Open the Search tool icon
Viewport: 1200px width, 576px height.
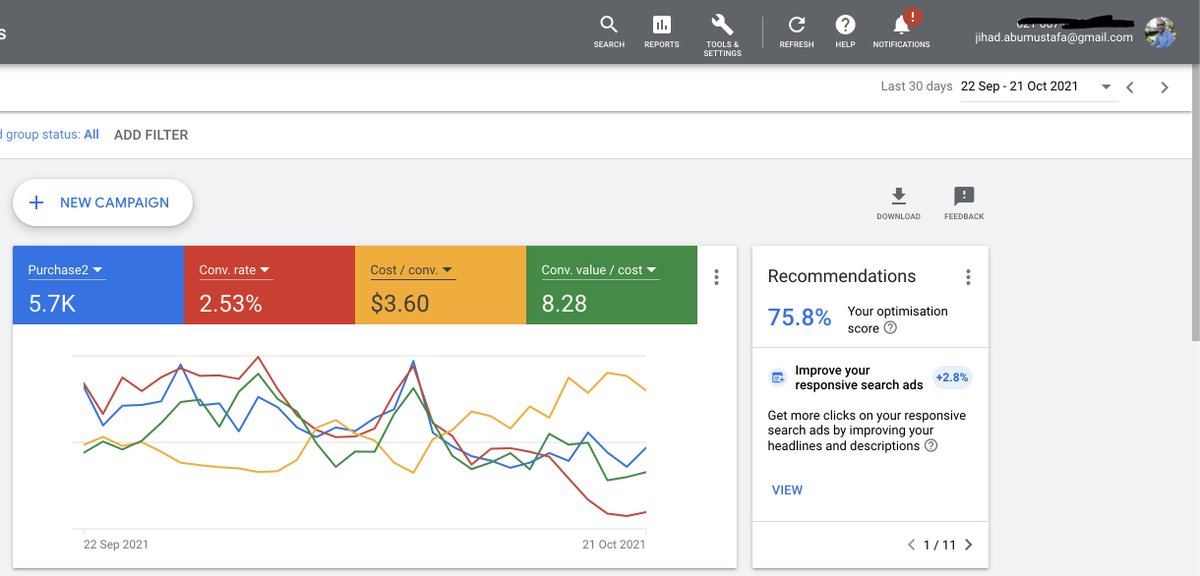coord(608,25)
